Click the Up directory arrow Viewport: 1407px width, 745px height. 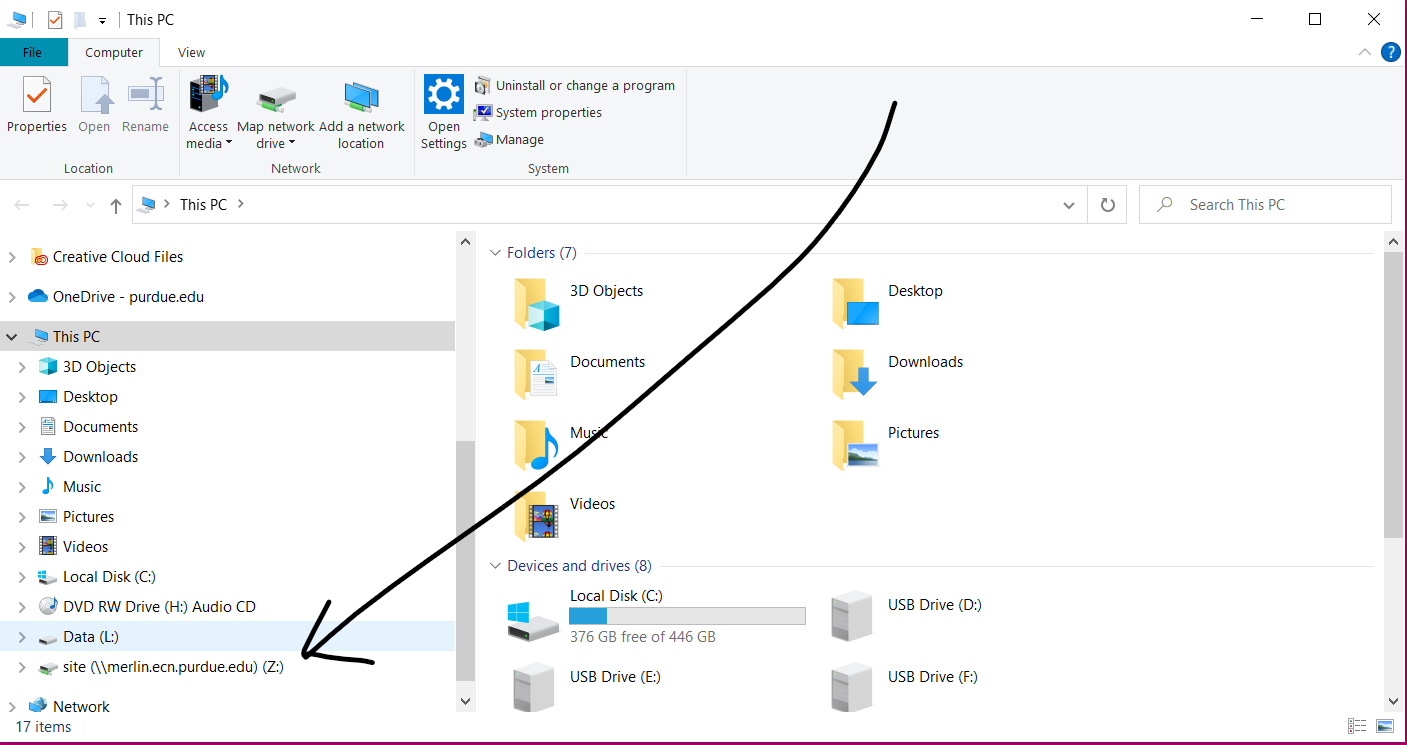[116, 205]
